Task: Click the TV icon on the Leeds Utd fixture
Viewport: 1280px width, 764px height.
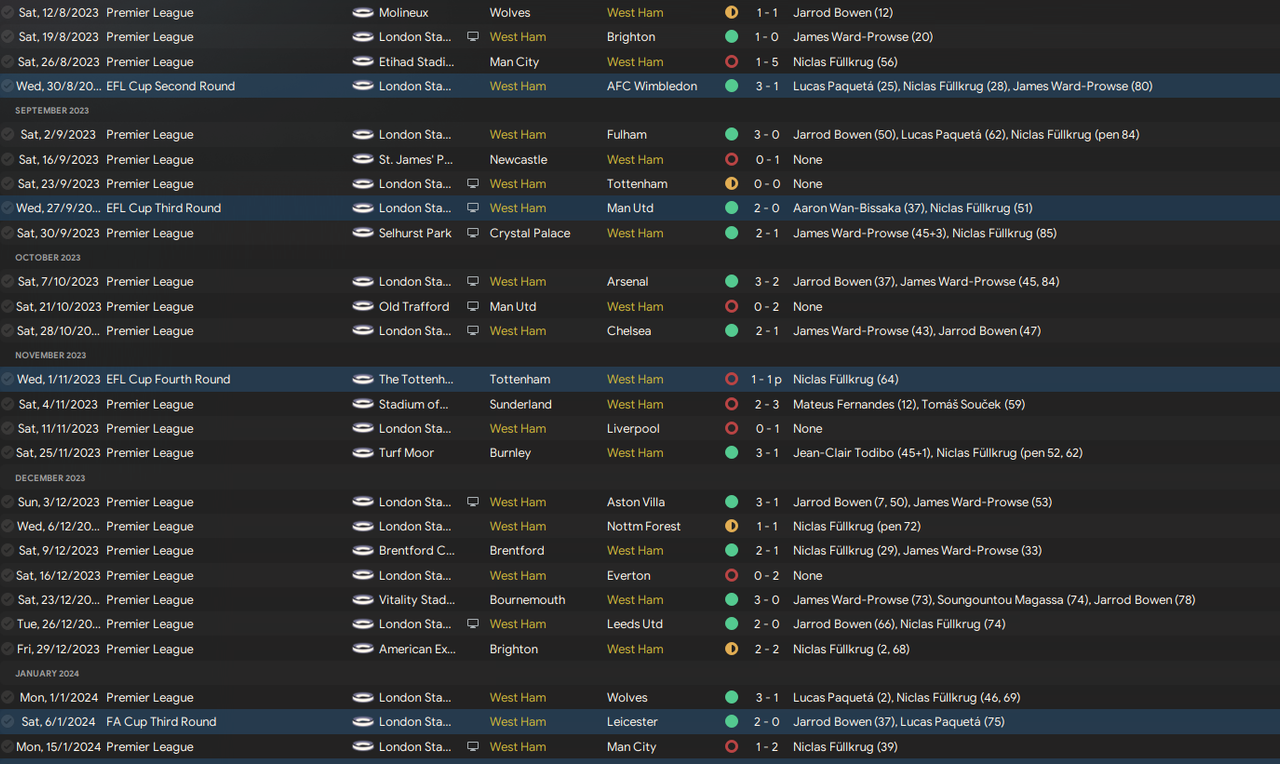Action: click(473, 624)
